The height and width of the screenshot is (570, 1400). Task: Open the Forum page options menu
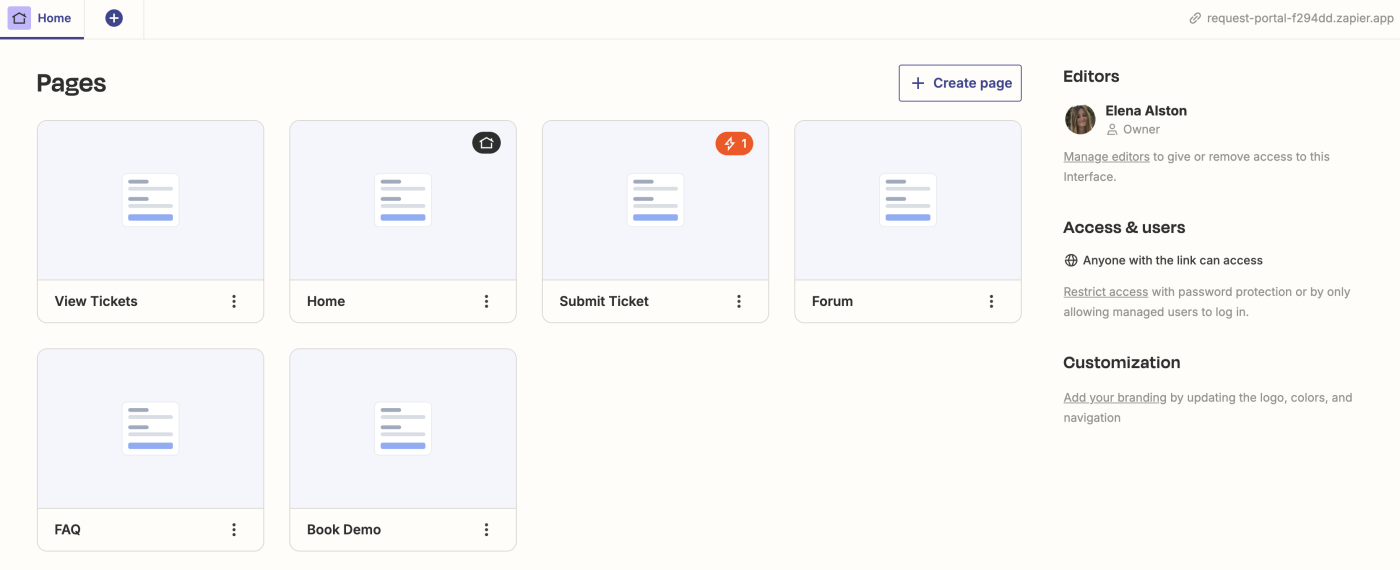991,301
